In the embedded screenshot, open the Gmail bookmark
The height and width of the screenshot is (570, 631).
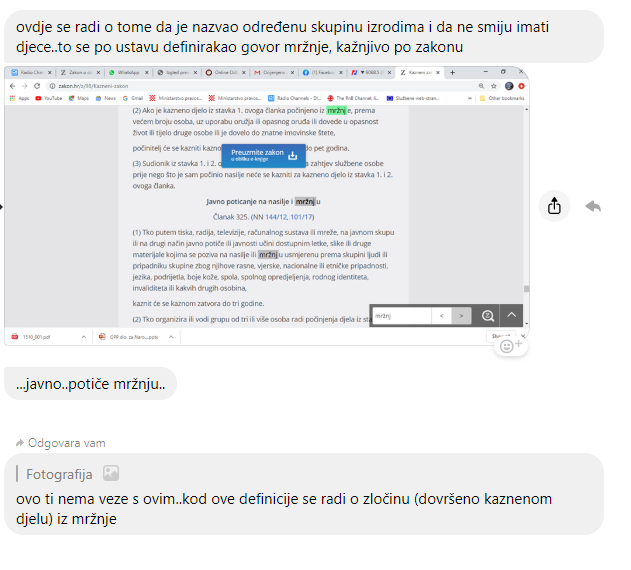tap(133, 98)
